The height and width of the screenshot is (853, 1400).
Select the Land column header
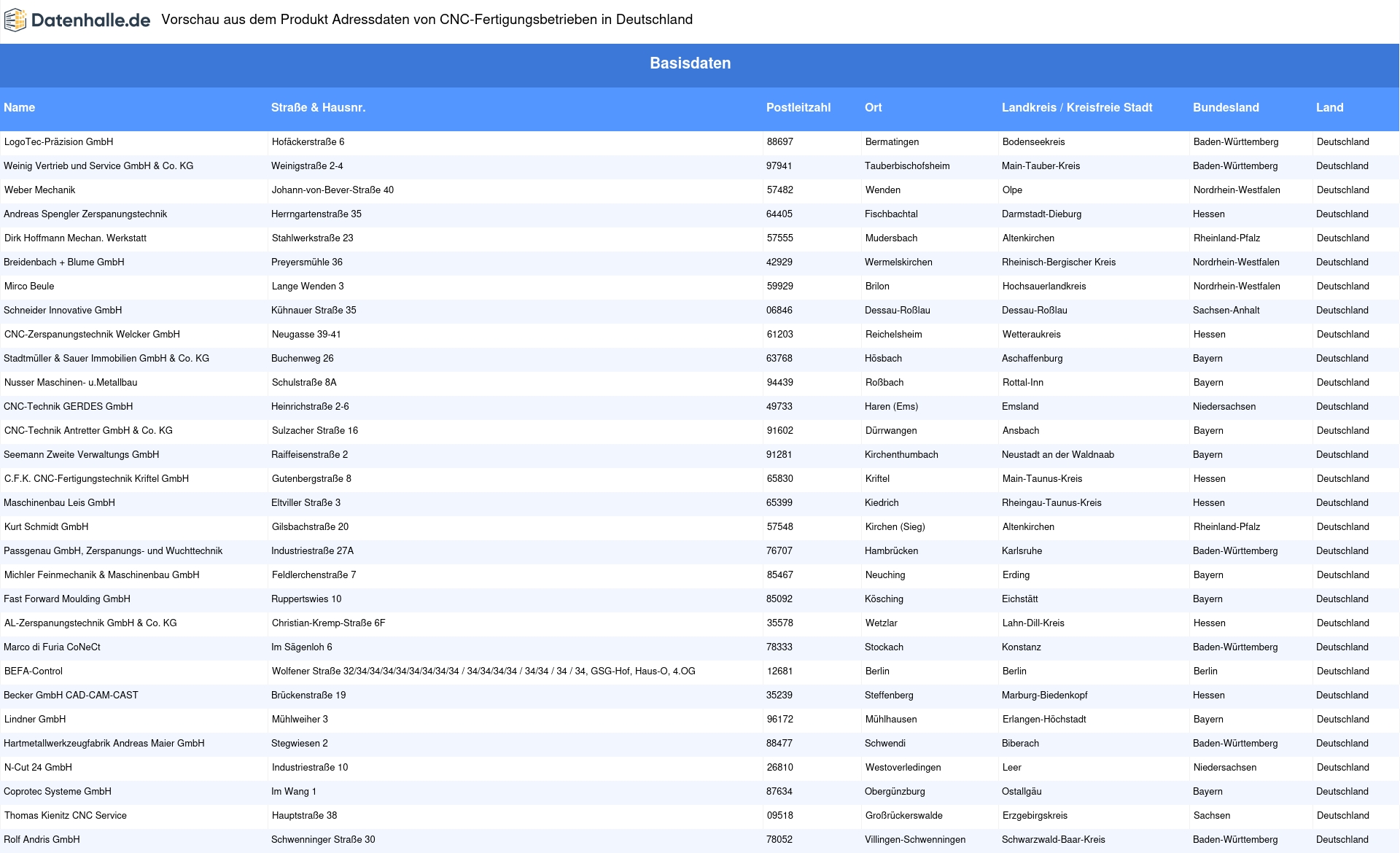(1330, 107)
